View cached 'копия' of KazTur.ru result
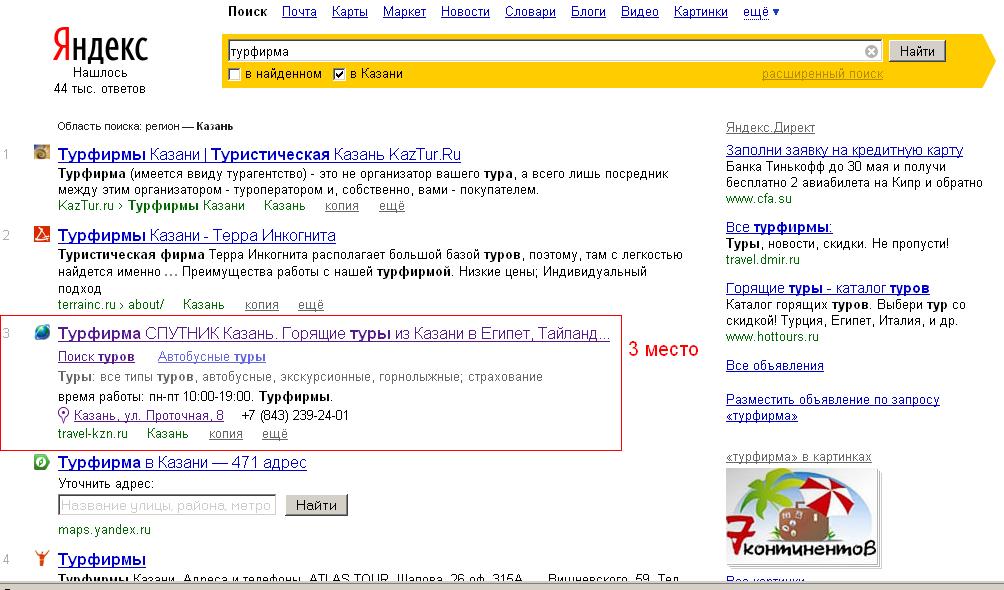This screenshot has height=590, width=1004. [x=341, y=206]
